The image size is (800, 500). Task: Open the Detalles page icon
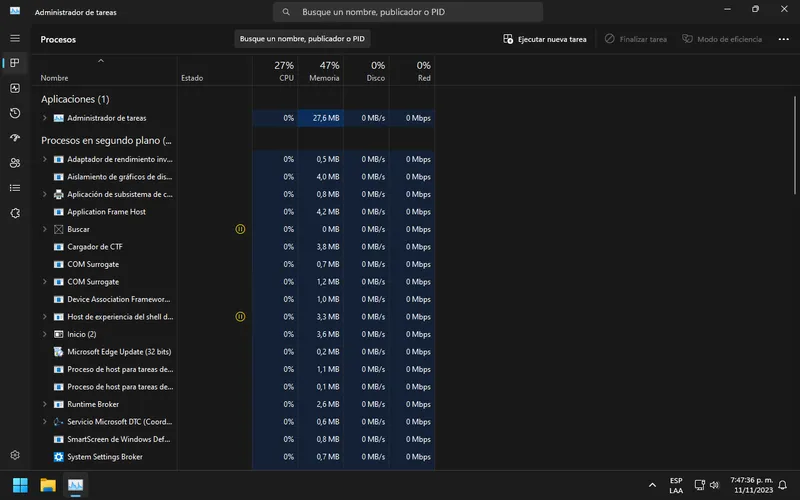click(x=15, y=188)
